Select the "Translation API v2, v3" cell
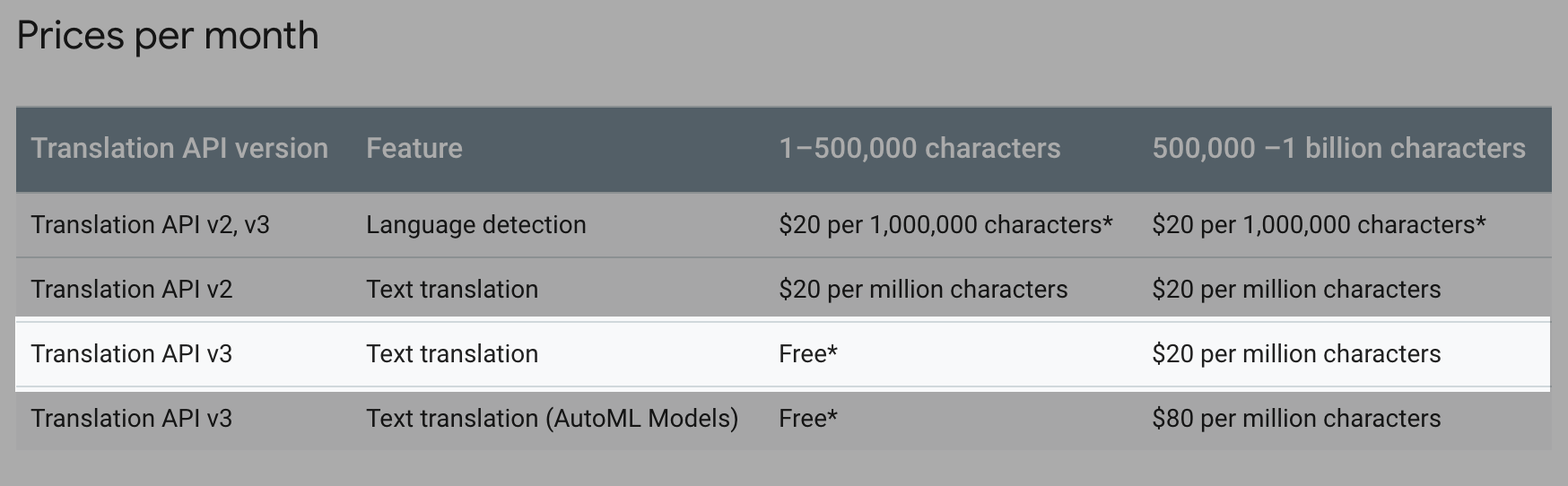The height and width of the screenshot is (486, 1568). pos(150,224)
